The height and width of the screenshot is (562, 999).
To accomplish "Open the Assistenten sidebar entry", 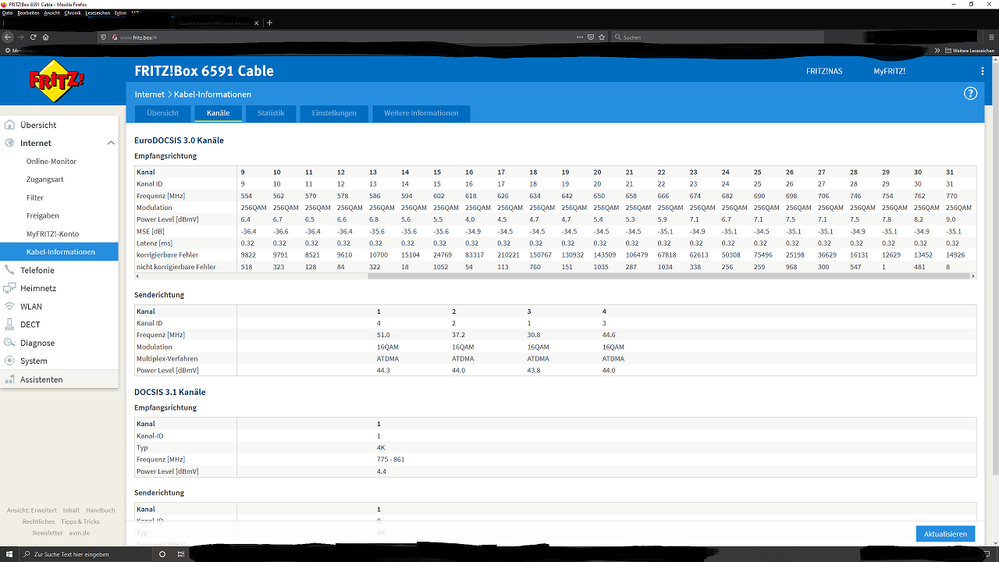I will [x=59, y=379].
